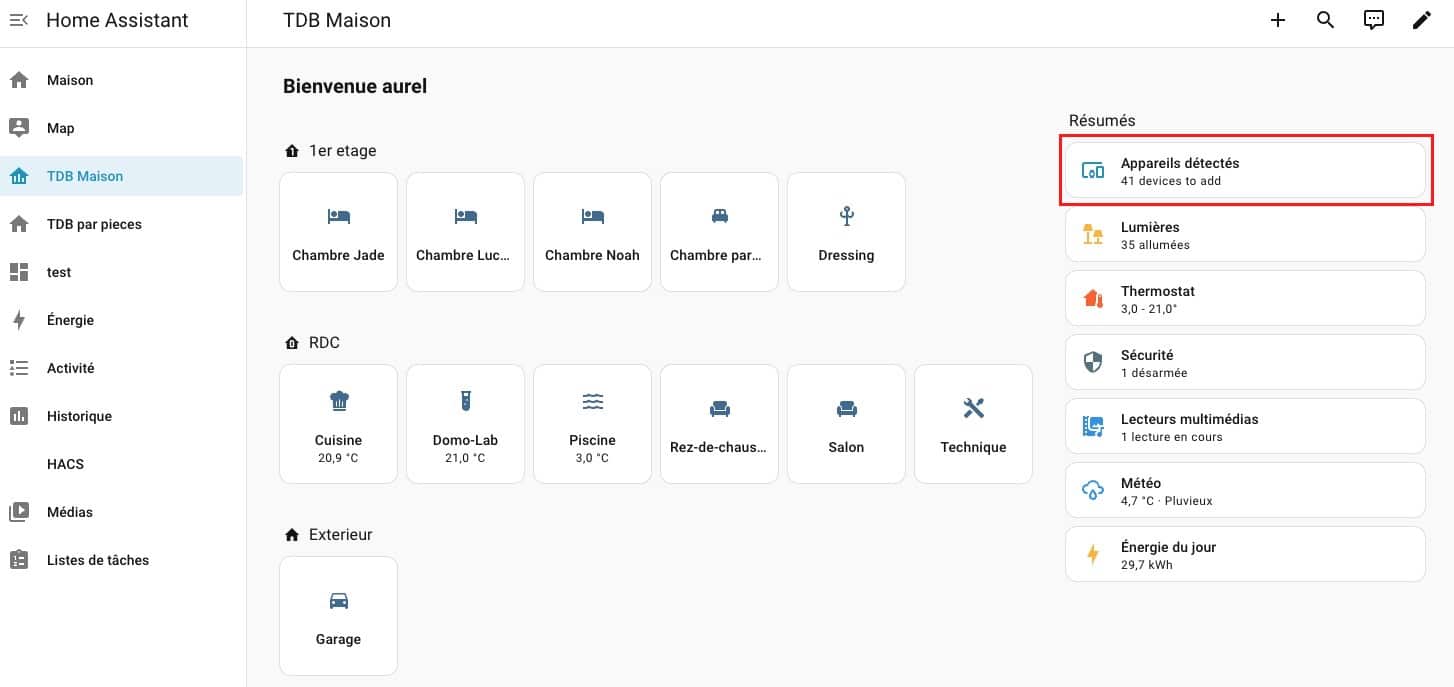1454x687 pixels.
Task: Open the assistant chat icon
Action: [1374, 20]
